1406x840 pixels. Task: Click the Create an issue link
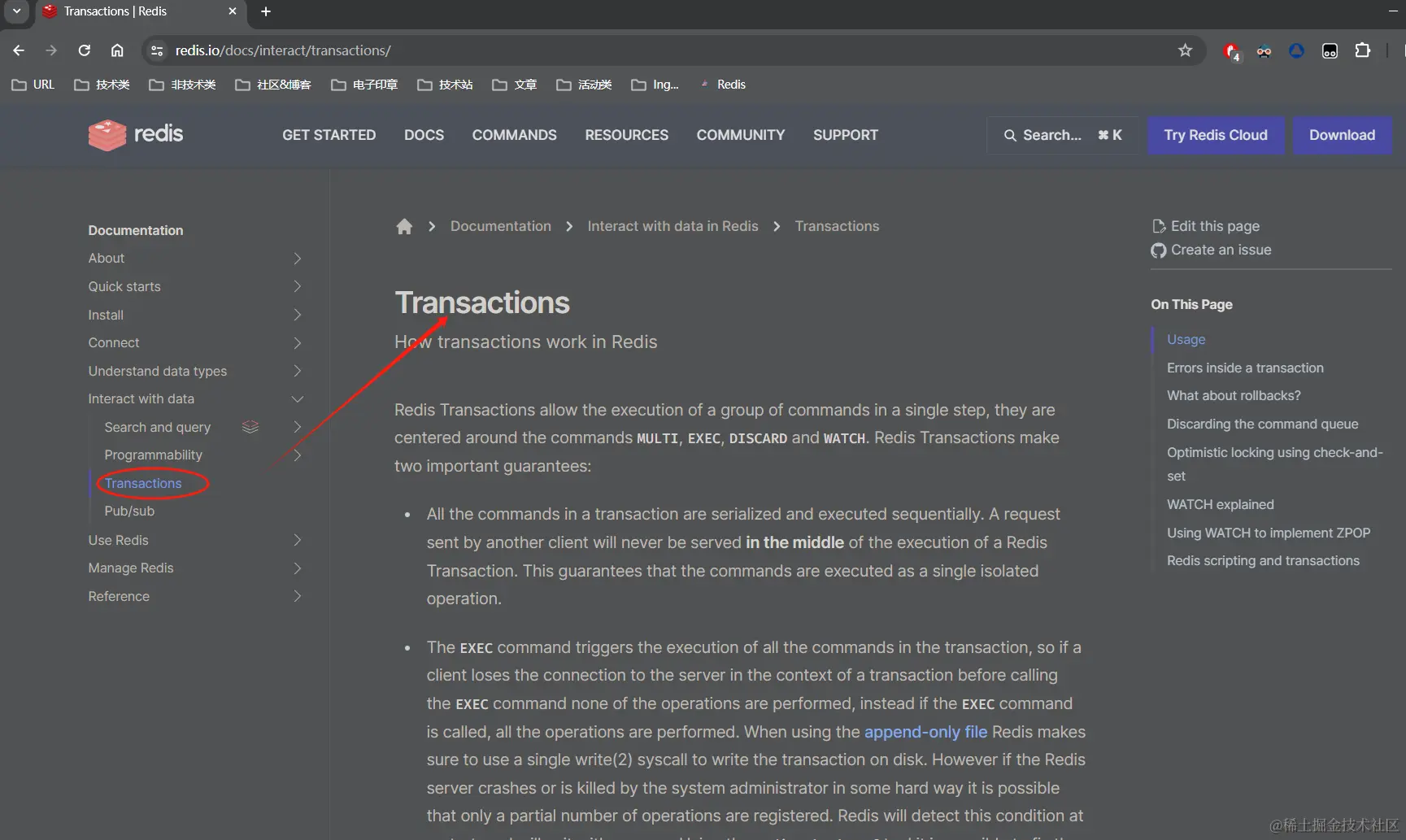[1212, 250]
